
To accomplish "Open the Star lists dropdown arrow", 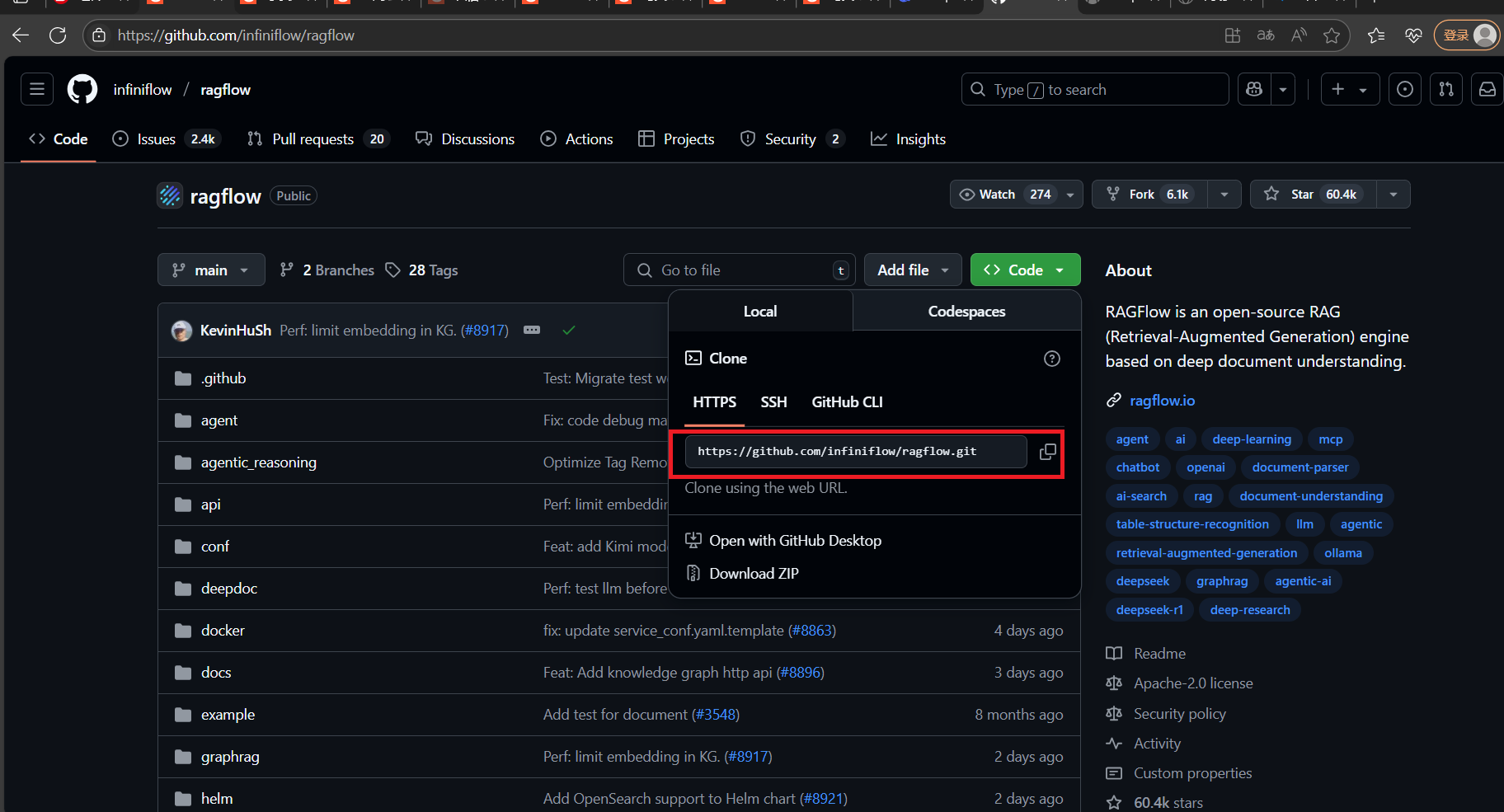I will click(1394, 195).
